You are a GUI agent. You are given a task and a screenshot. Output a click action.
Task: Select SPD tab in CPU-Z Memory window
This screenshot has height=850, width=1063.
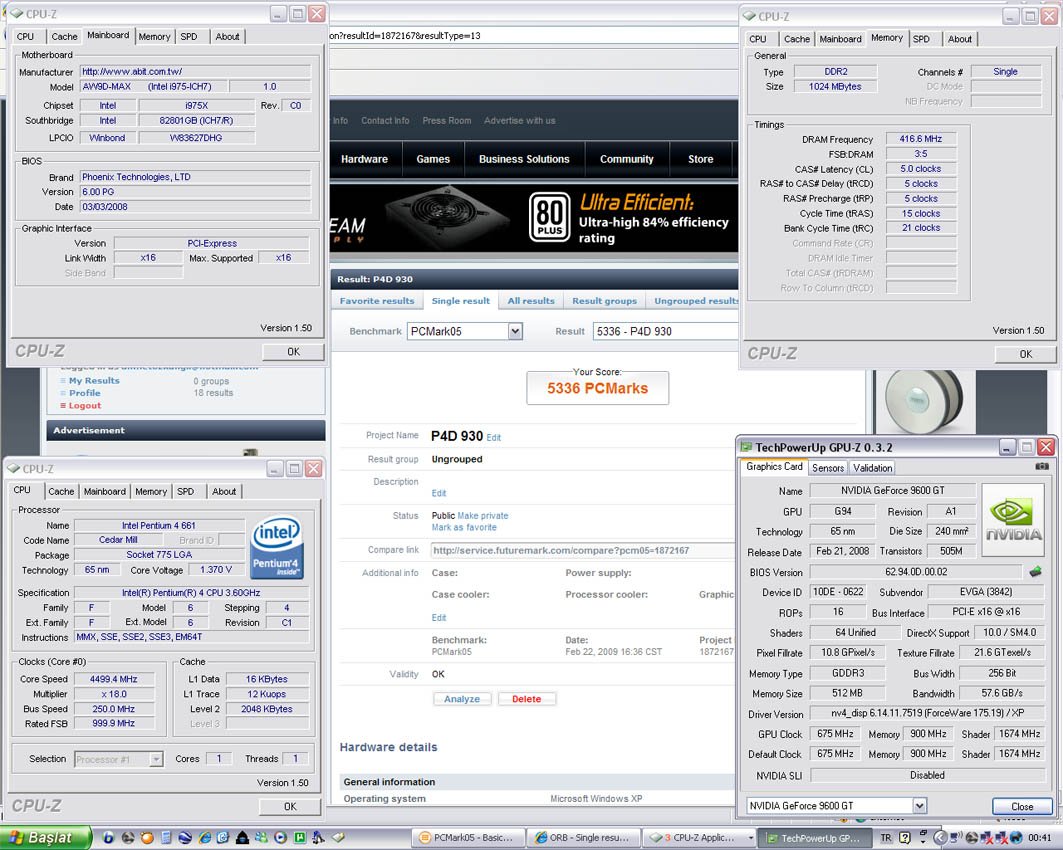click(921, 39)
